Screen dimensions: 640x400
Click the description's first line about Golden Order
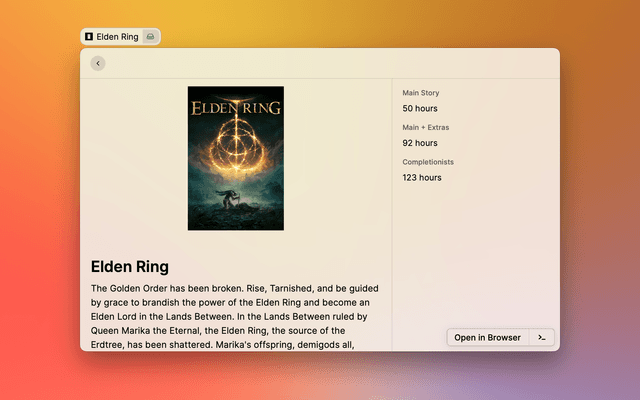pos(234,288)
